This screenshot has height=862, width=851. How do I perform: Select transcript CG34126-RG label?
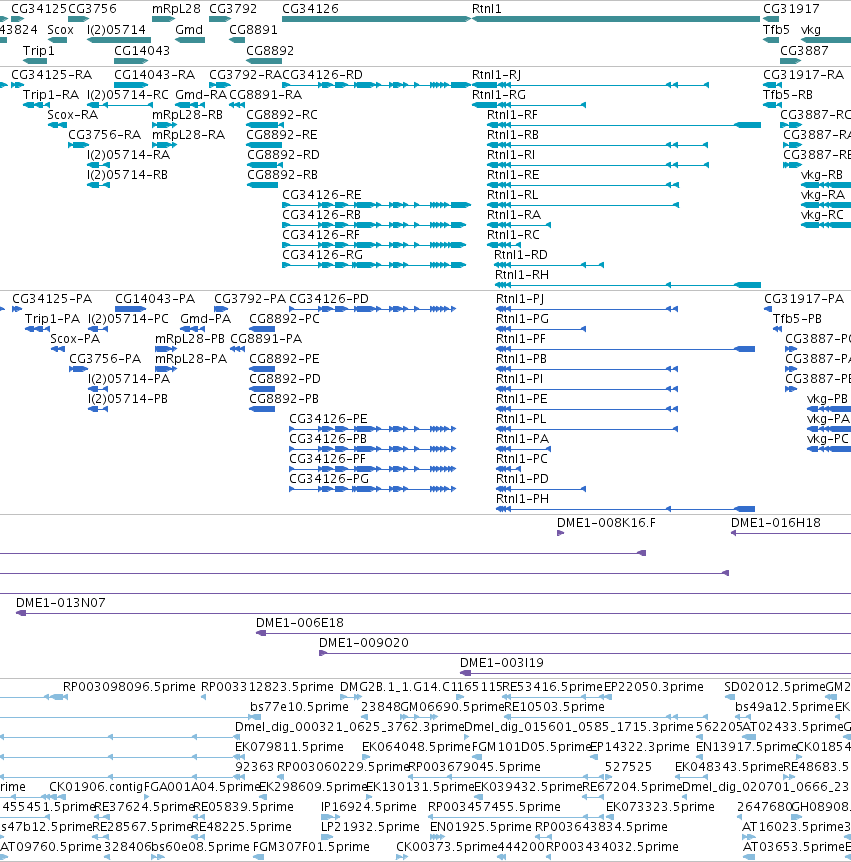(x=322, y=255)
